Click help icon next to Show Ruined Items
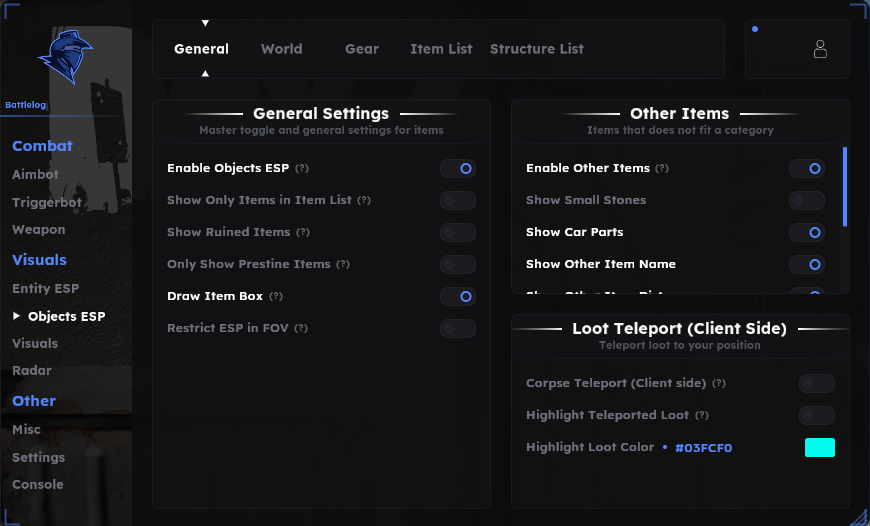The width and height of the screenshot is (870, 526). [x=303, y=232]
